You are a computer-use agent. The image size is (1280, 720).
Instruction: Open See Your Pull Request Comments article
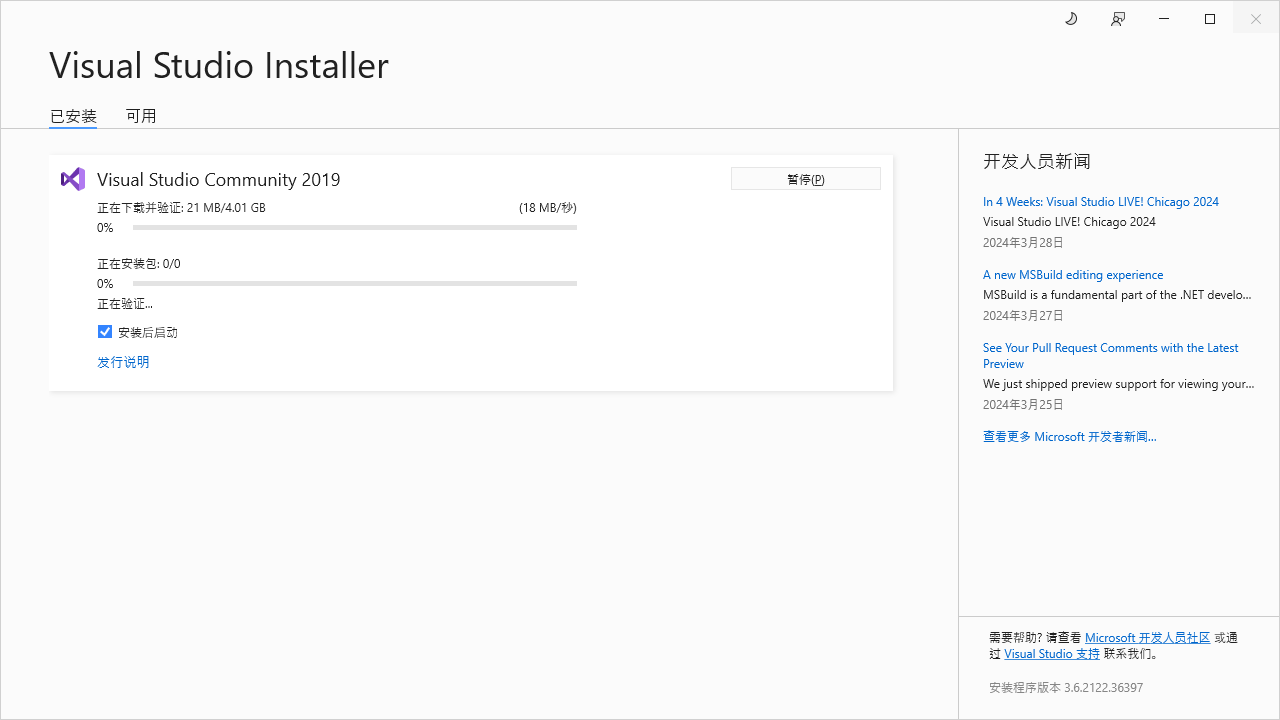[x=1110, y=356]
